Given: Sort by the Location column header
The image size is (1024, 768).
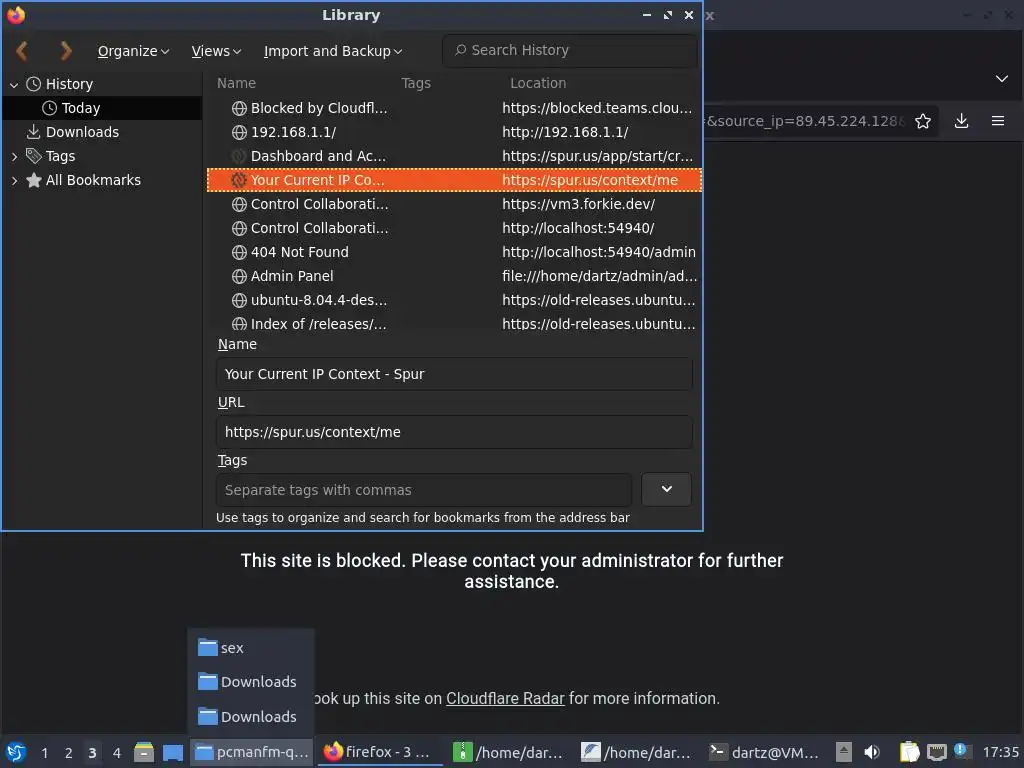Looking at the screenshot, I should 538,83.
